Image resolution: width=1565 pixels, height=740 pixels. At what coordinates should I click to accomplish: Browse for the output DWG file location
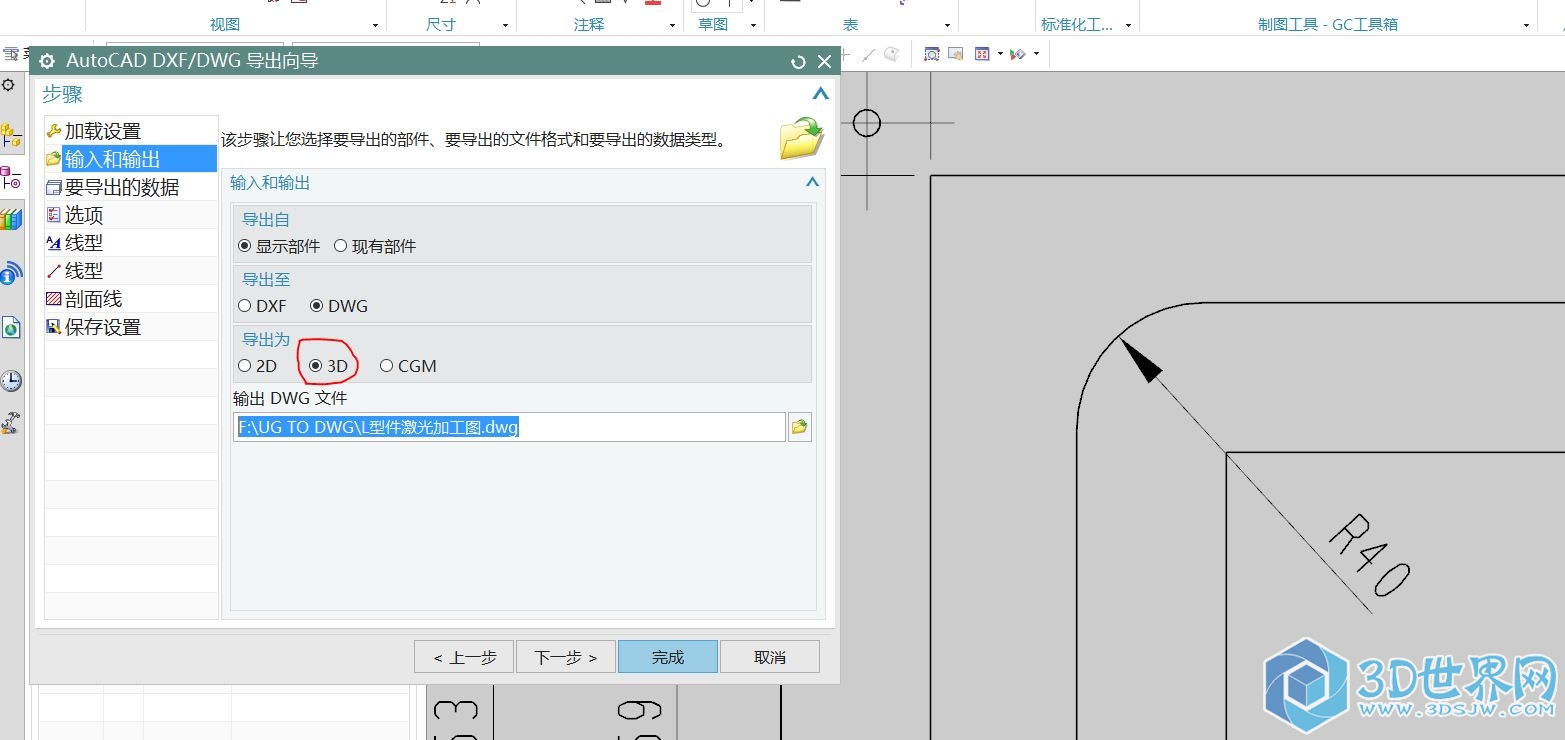tap(799, 427)
